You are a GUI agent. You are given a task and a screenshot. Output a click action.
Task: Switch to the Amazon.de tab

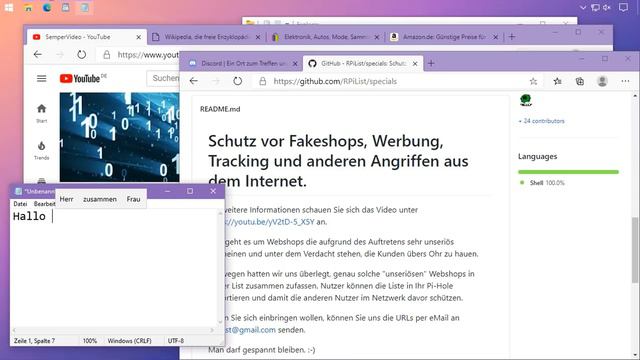tap(444, 37)
